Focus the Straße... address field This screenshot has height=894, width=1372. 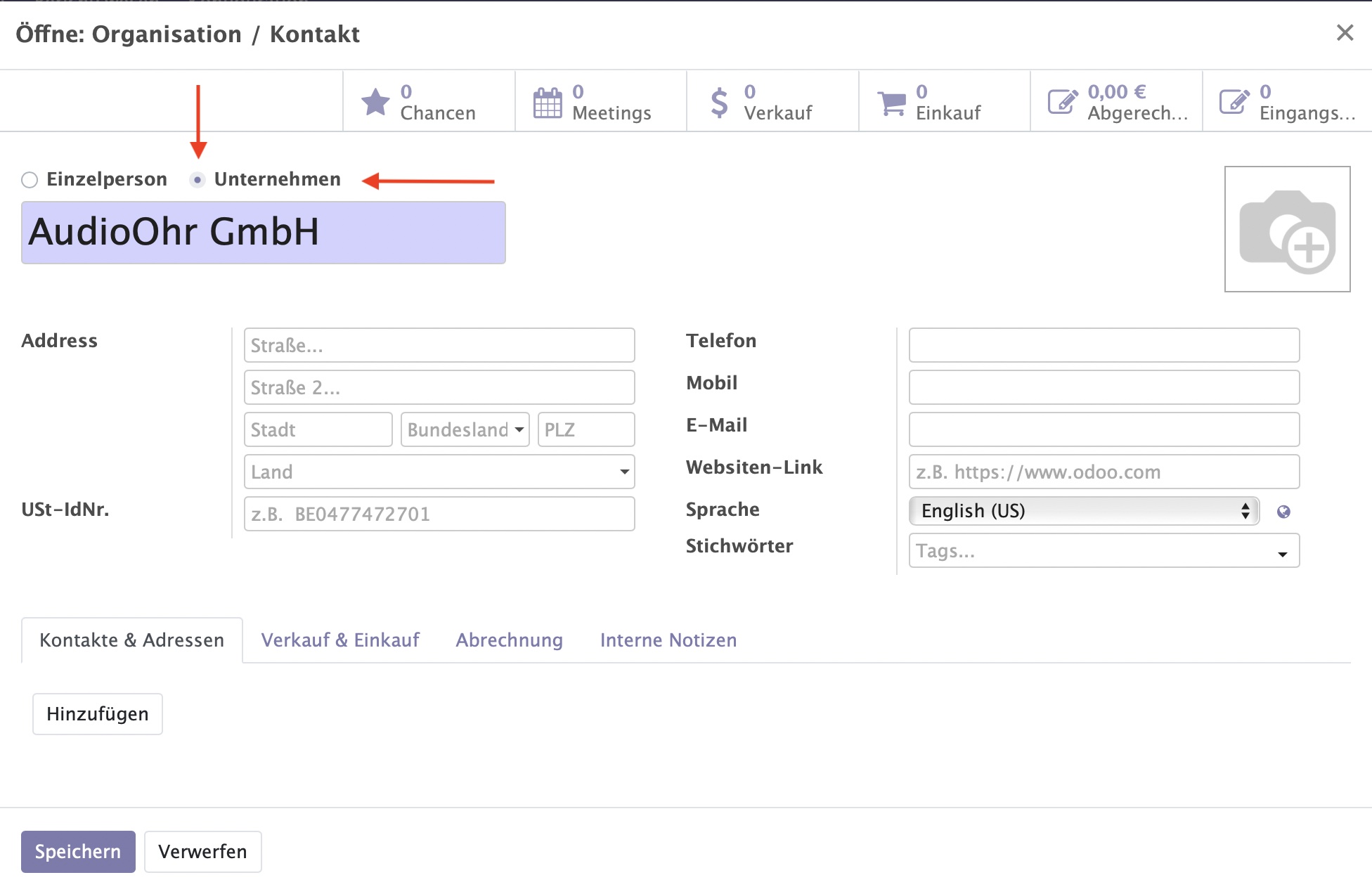[439, 345]
